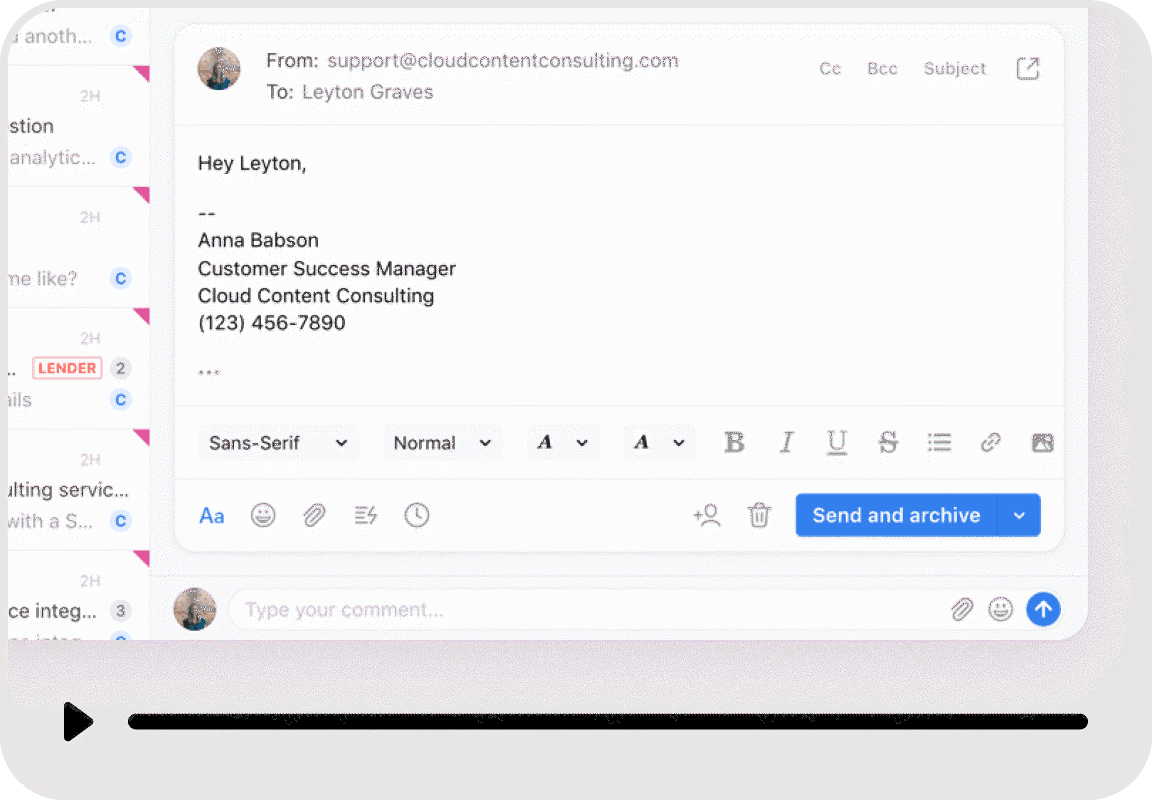Open the text color dropdown
The width and height of the screenshot is (1152, 800).
(562, 443)
